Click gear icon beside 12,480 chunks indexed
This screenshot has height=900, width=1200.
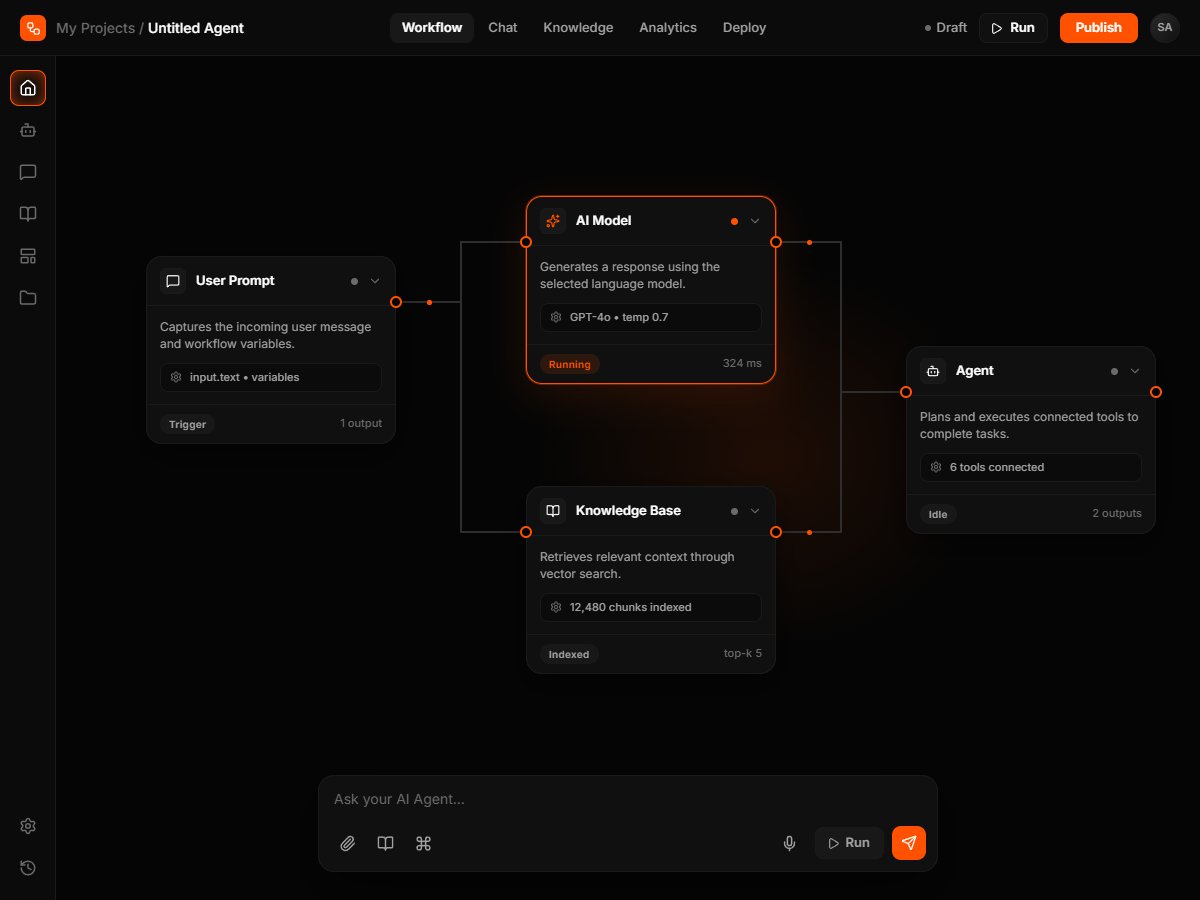(x=556, y=607)
